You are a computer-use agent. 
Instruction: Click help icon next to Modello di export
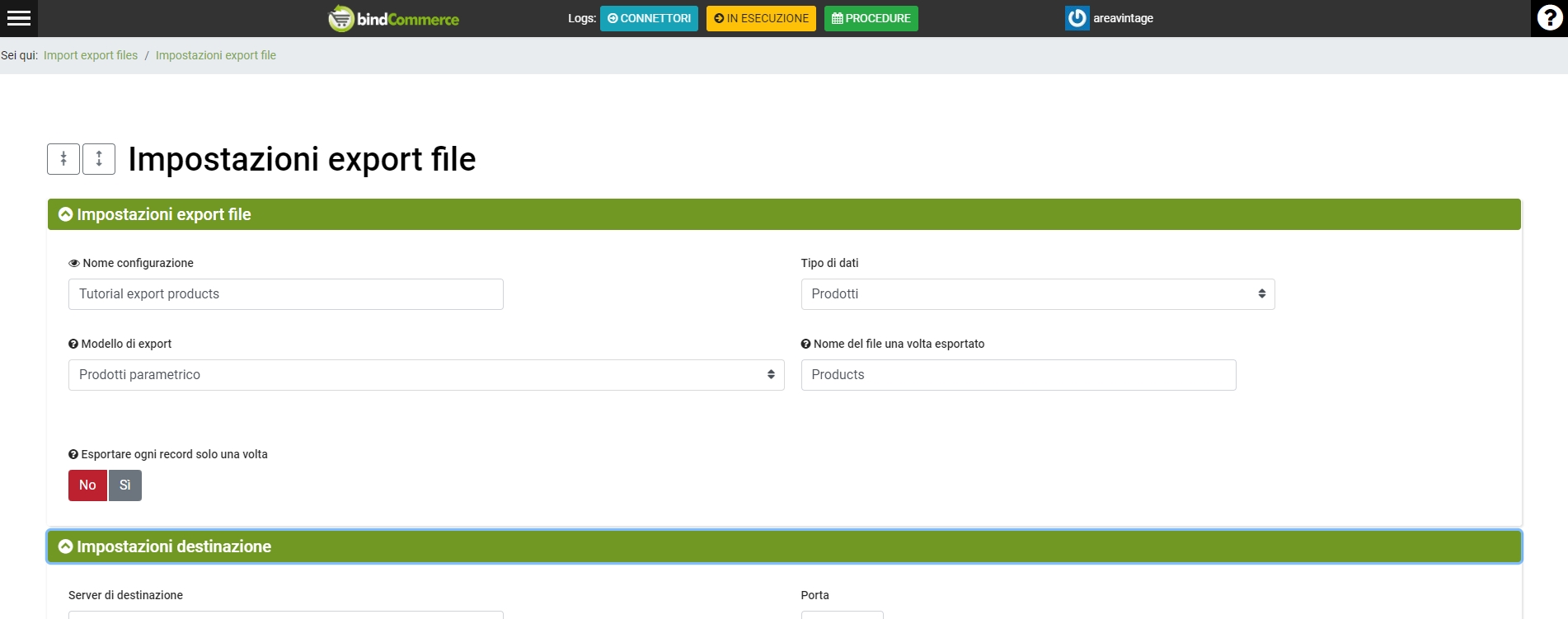(73, 345)
